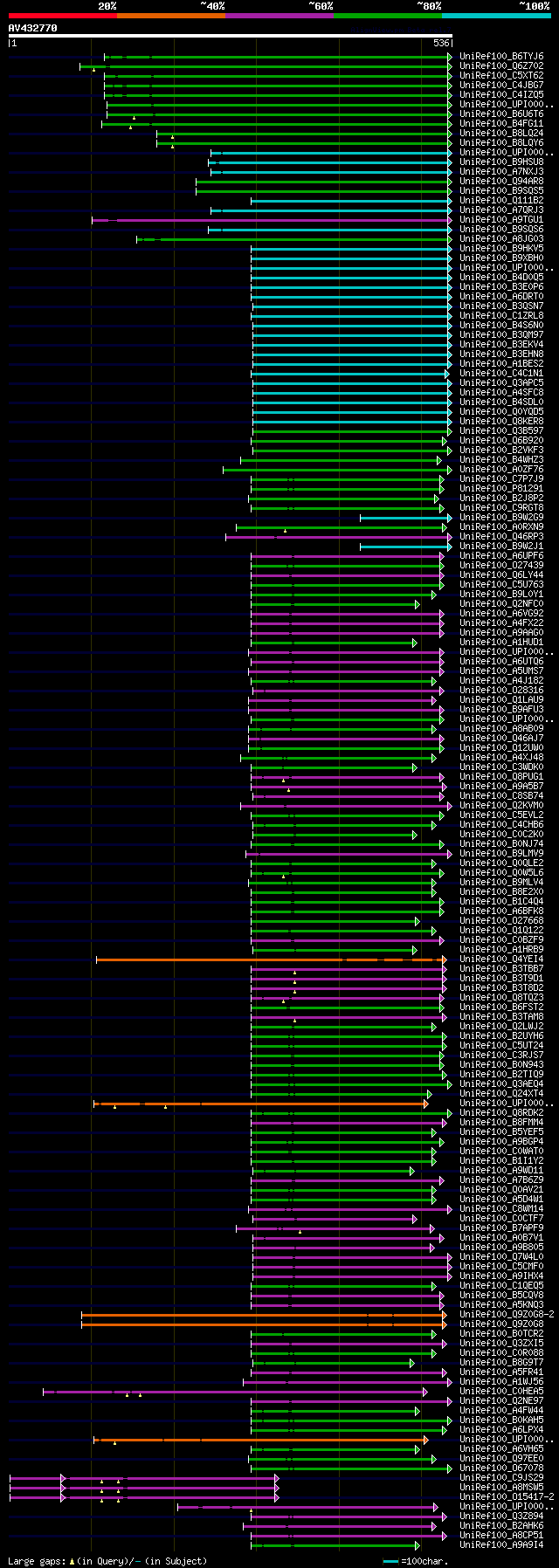Open hit UniRef100_B4FG11
Screen dimensions: 559x1568
pos(501,124)
